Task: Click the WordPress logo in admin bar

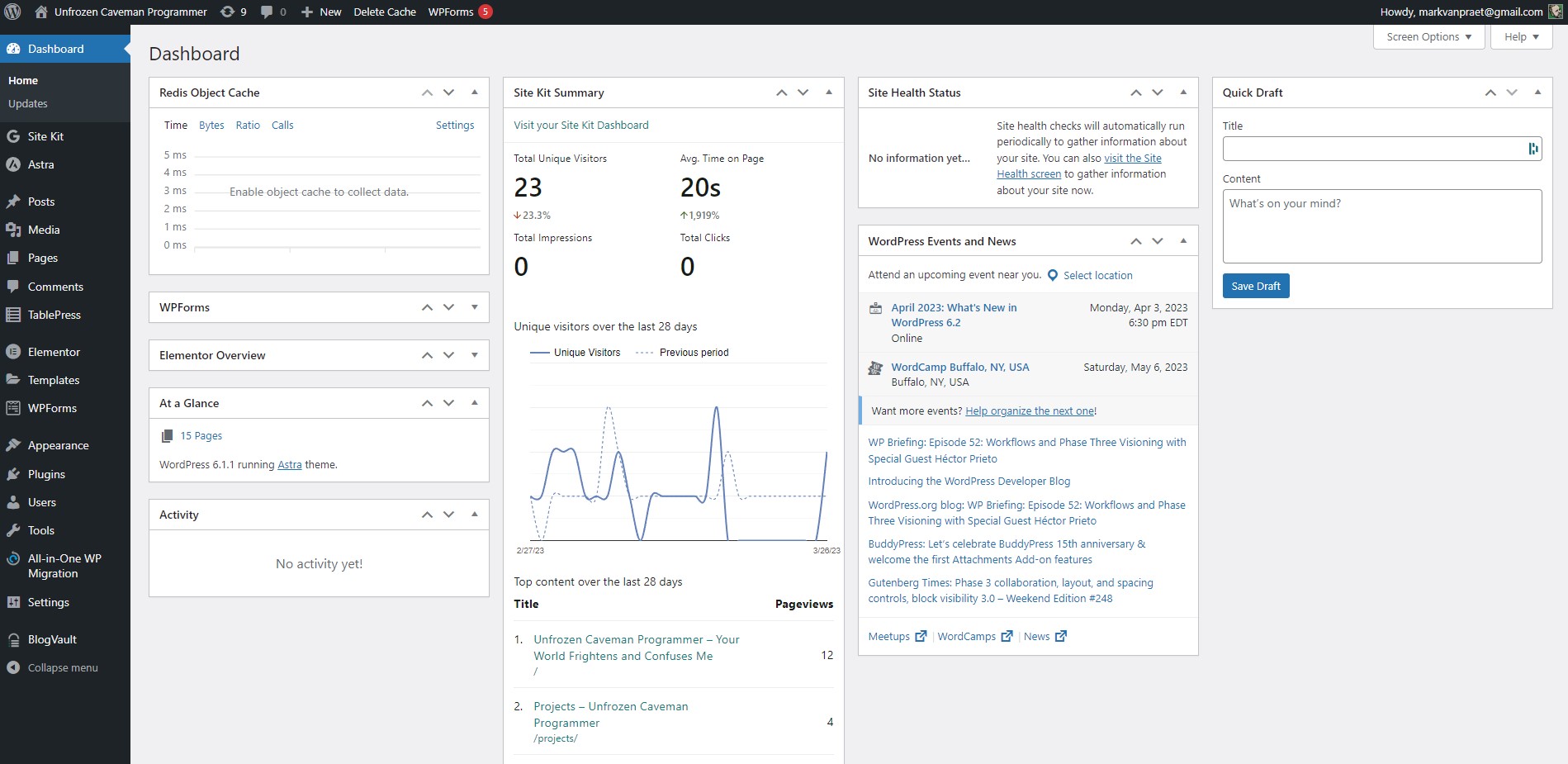Action: click(12, 12)
